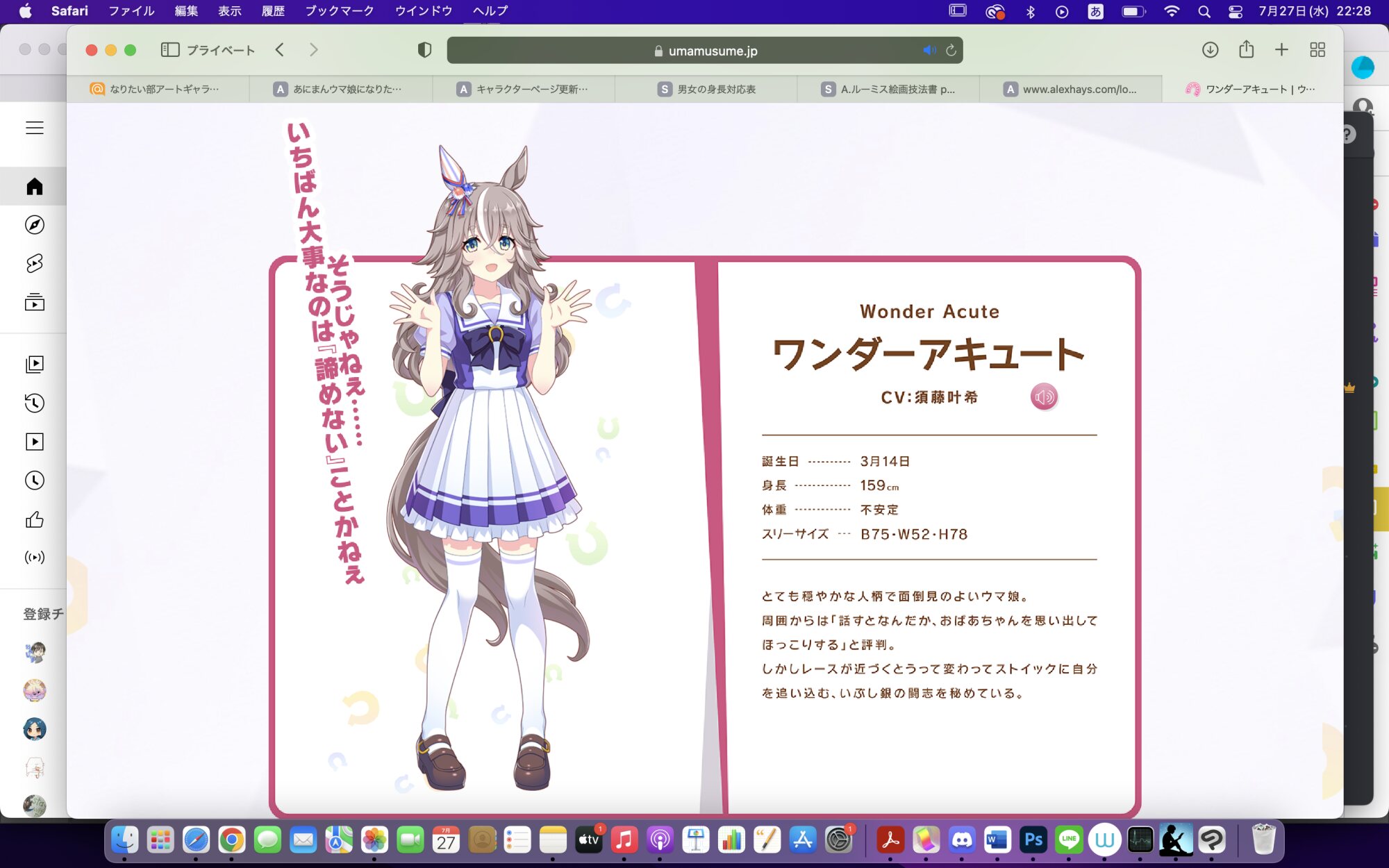The image size is (1389, 868).
Task: Show the tab overview grid
Action: [1317, 50]
